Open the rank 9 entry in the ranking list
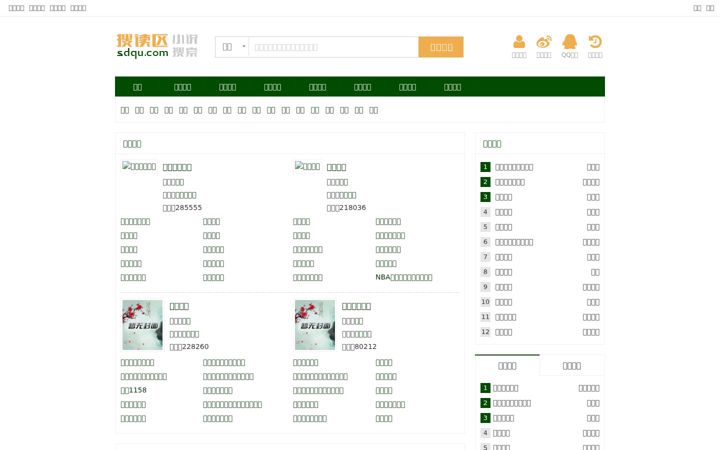 tap(503, 287)
